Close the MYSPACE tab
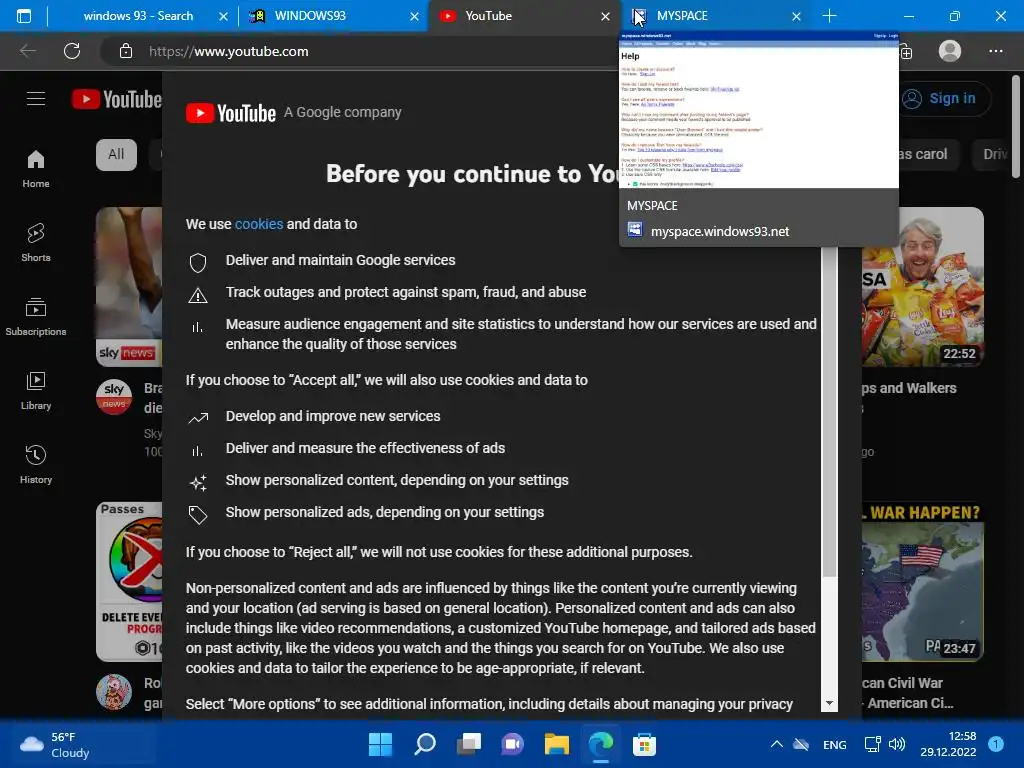Viewport: 1024px width, 768px height. (796, 16)
